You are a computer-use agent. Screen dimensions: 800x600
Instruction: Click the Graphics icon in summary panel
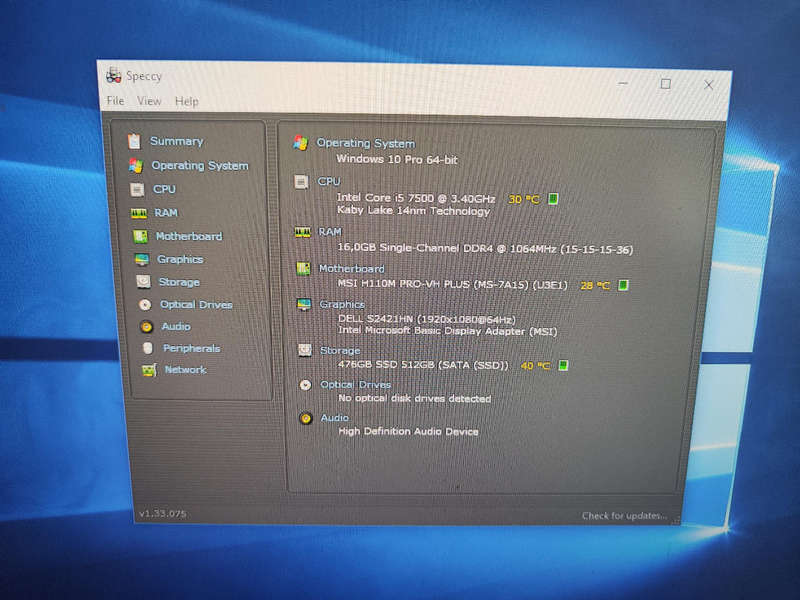(304, 305)
